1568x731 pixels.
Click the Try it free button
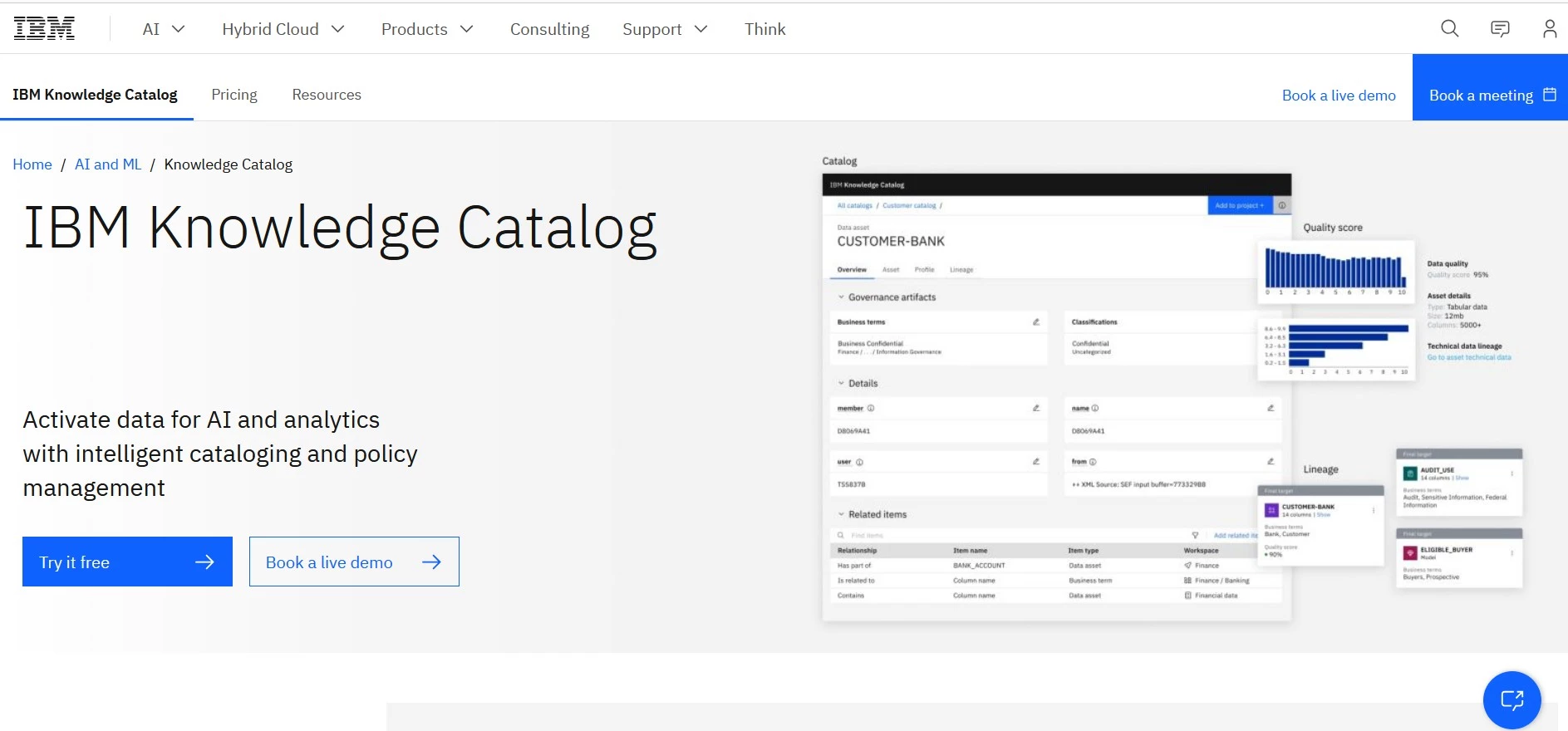pos(127,562)
